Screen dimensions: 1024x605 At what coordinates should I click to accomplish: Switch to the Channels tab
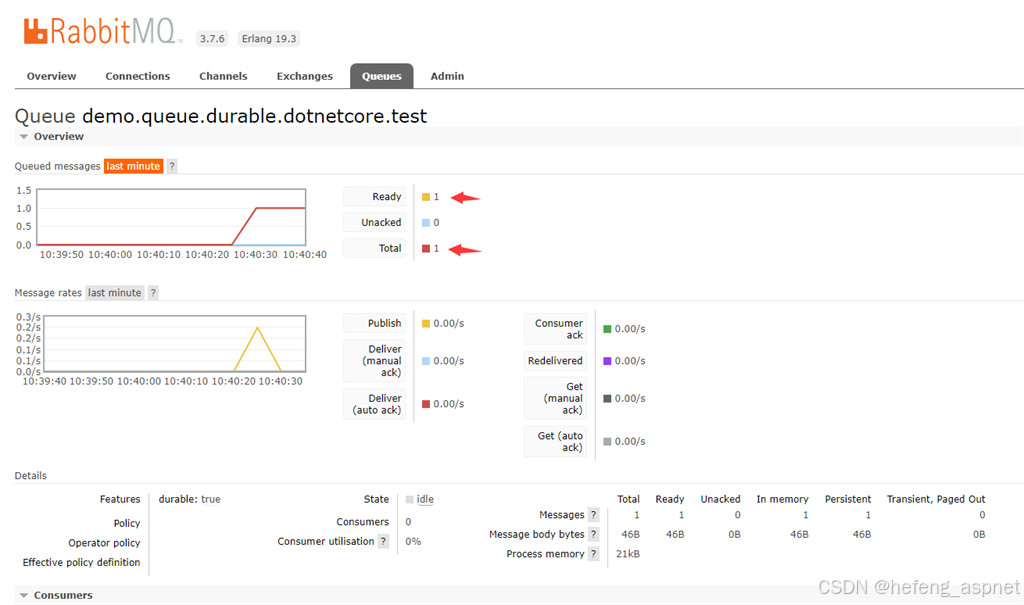coord(223,76)
